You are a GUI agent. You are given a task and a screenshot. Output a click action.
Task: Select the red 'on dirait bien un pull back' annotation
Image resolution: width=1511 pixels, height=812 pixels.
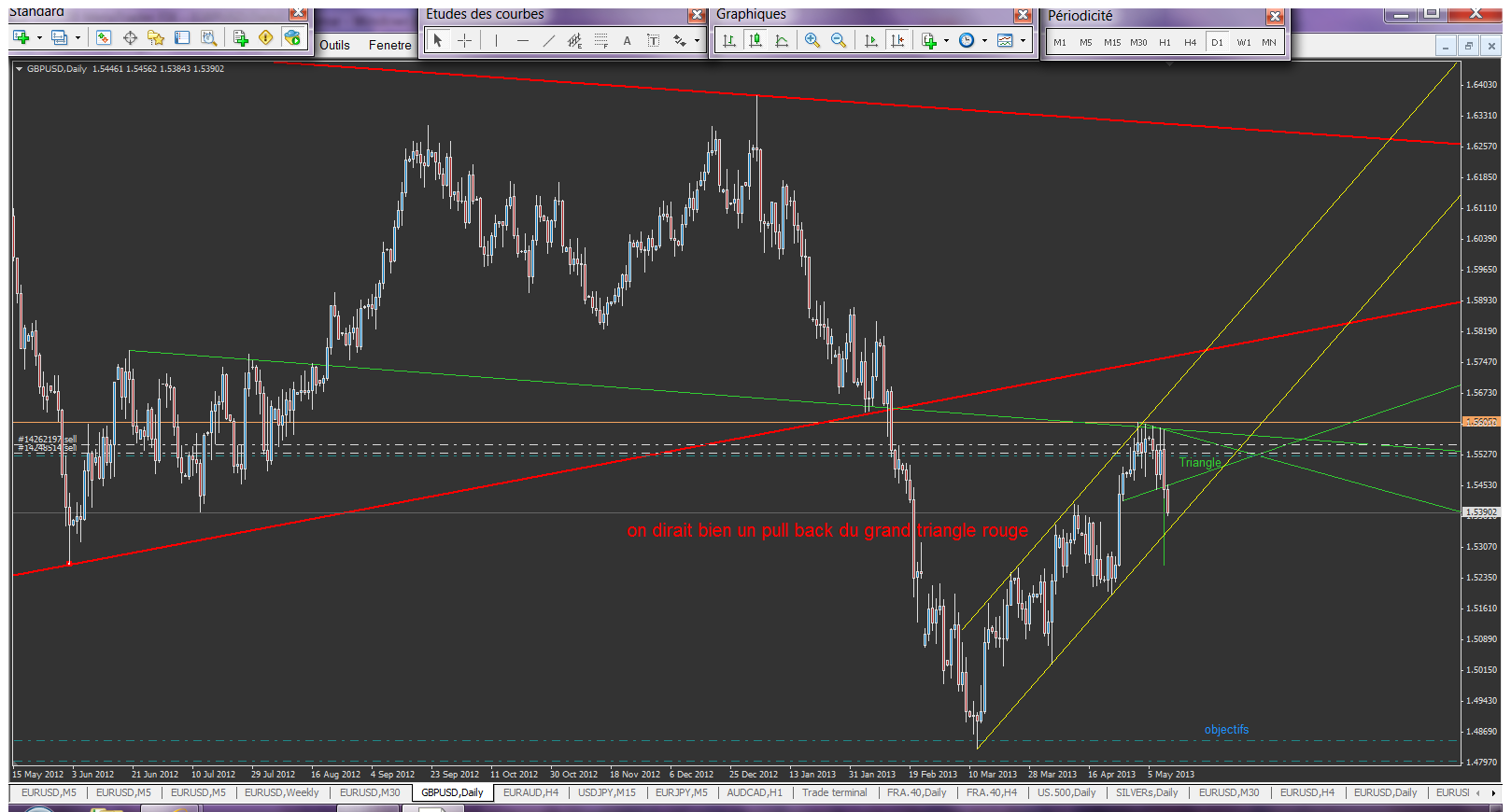coord(827,530)
